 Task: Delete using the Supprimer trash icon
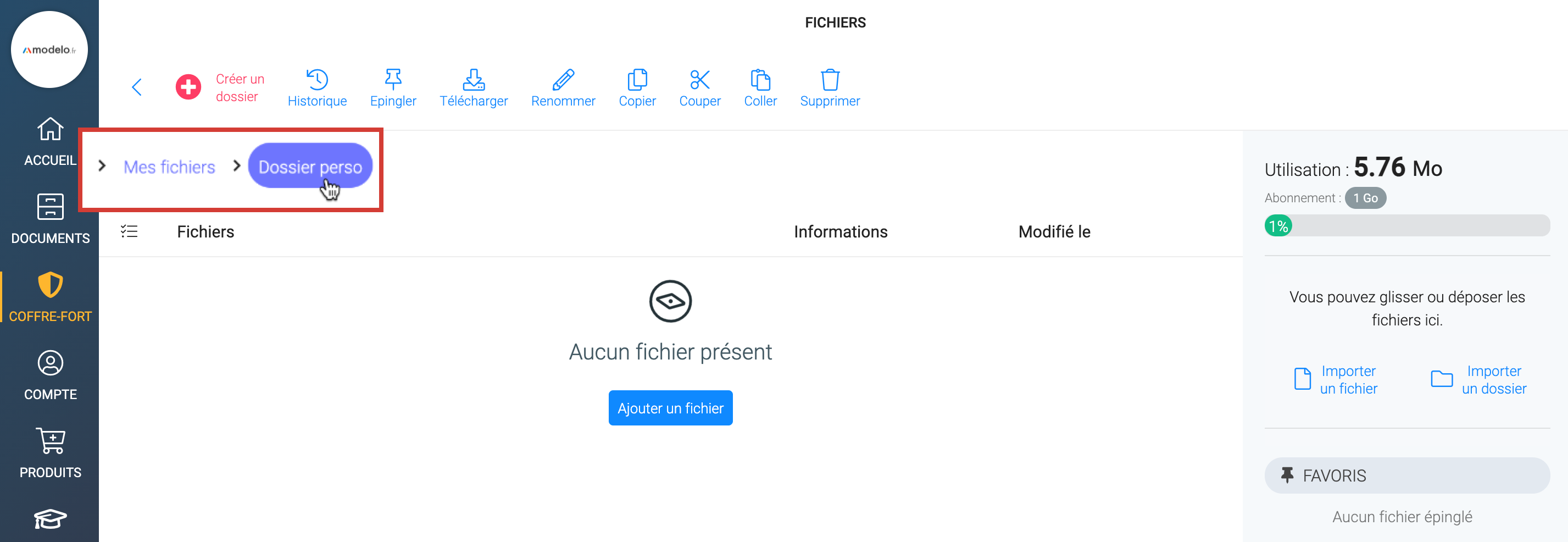point(830,80)
